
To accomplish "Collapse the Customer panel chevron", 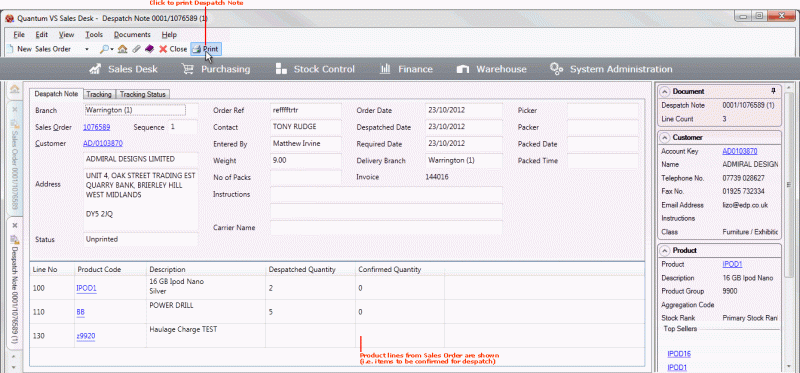I will pyautogui.click(x=665, y=137).
